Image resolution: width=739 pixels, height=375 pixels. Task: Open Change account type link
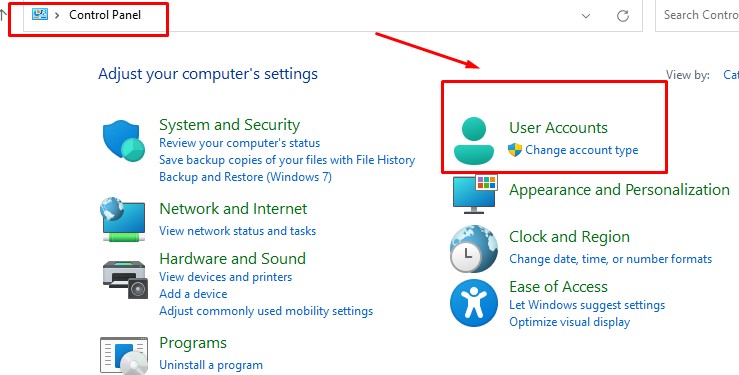pyautogui.click(x=582, y=150)
